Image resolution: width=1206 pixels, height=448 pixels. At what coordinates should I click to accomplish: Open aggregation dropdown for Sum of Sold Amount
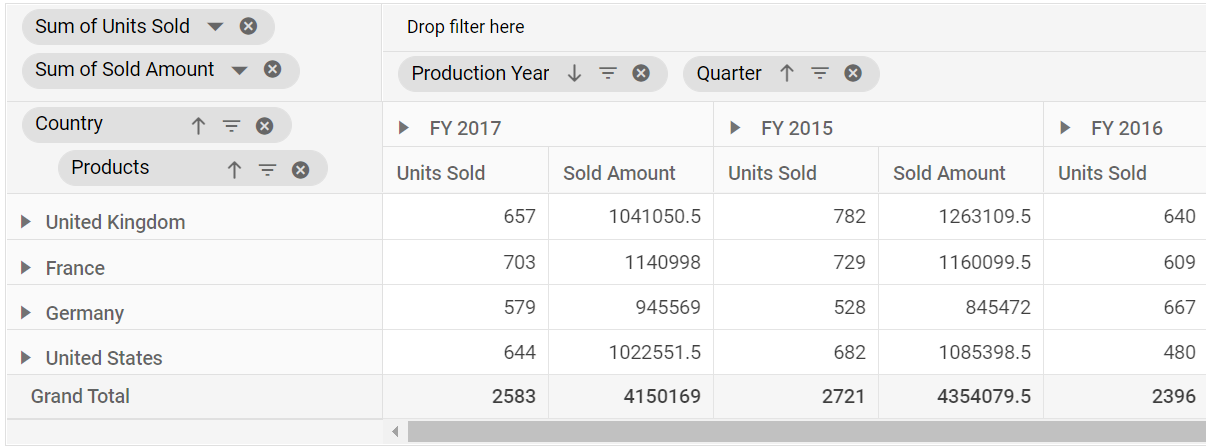tap(239, 70)
